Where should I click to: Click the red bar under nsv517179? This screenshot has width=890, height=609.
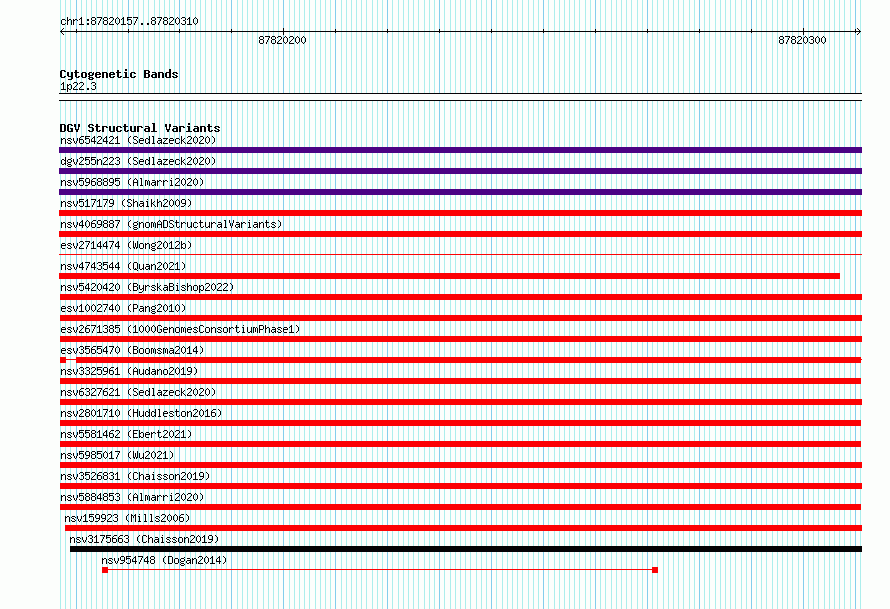coord(460,213)
